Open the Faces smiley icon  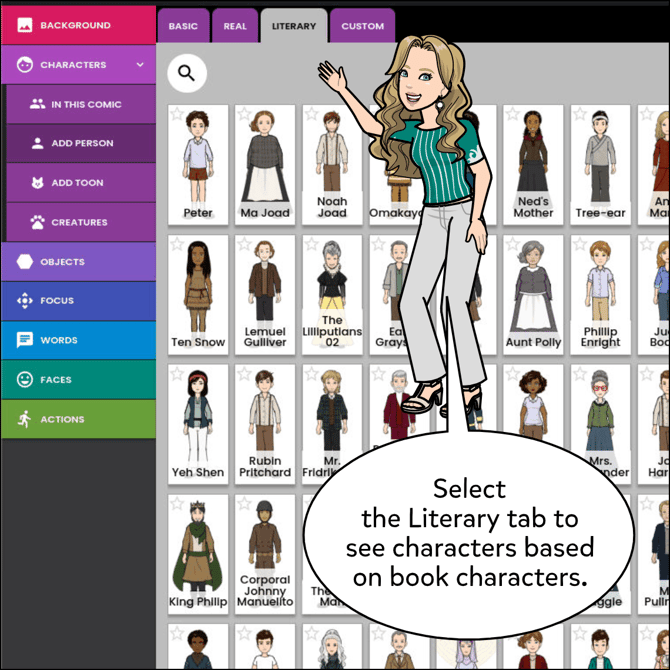pos(25,379)
